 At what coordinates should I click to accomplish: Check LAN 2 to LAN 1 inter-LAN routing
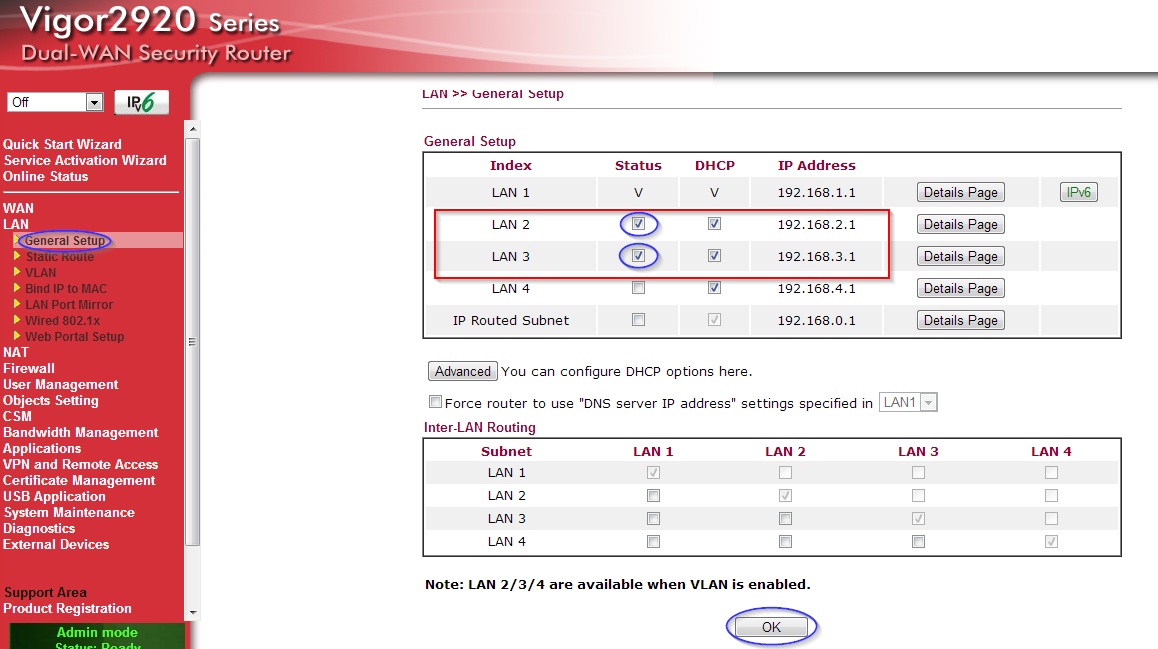coord(653,495)
